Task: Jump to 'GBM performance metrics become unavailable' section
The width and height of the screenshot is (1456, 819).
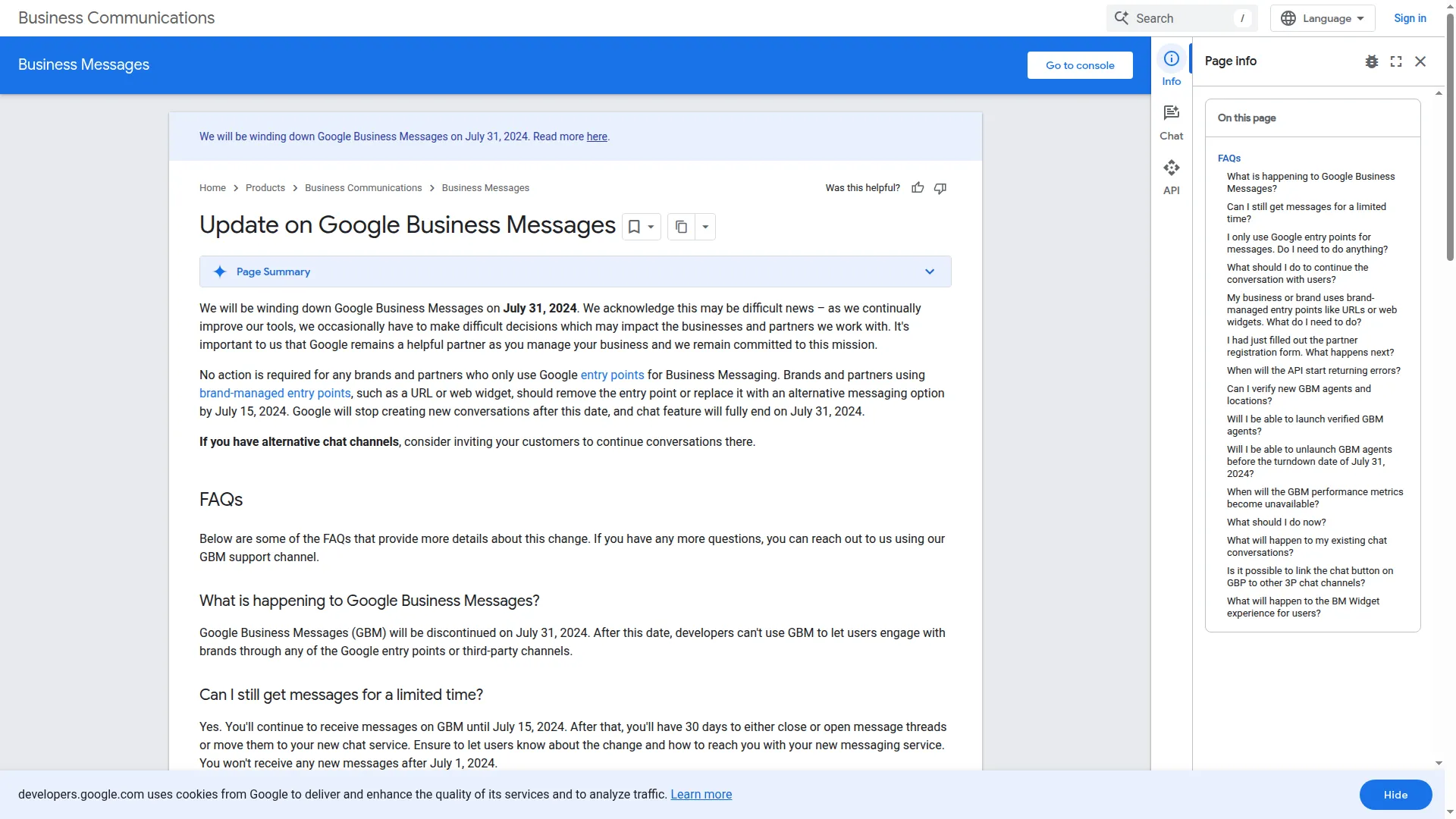Action: pos(1315,498)
